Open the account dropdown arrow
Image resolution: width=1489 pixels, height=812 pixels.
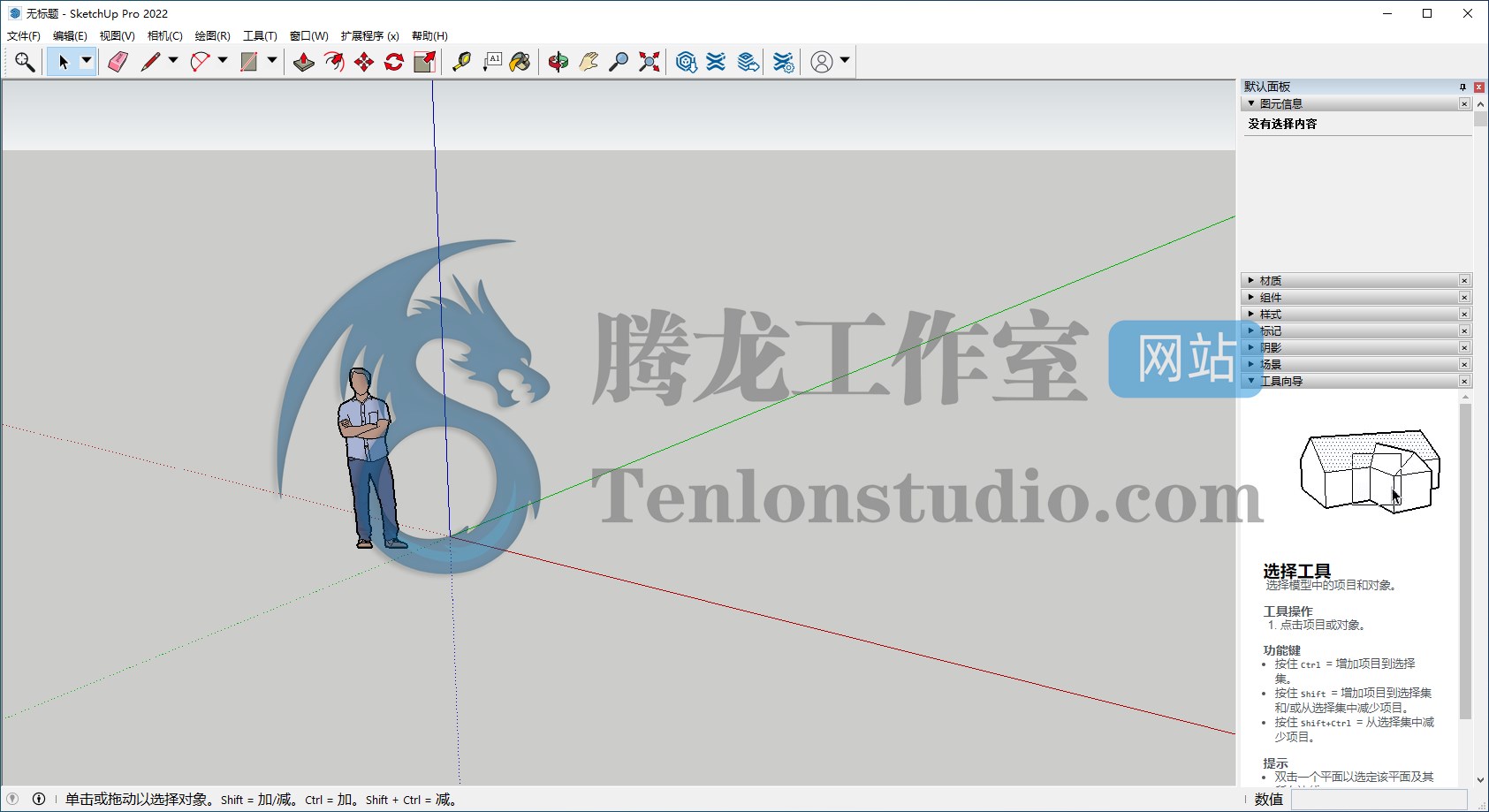[x=845, y=61]
